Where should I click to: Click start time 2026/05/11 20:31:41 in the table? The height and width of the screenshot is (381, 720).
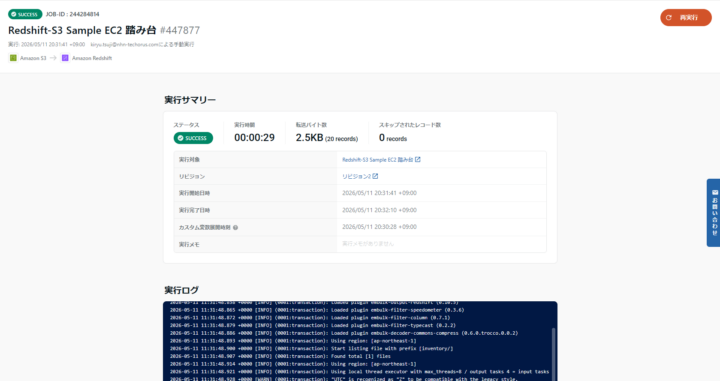click(x=379, y=193)
